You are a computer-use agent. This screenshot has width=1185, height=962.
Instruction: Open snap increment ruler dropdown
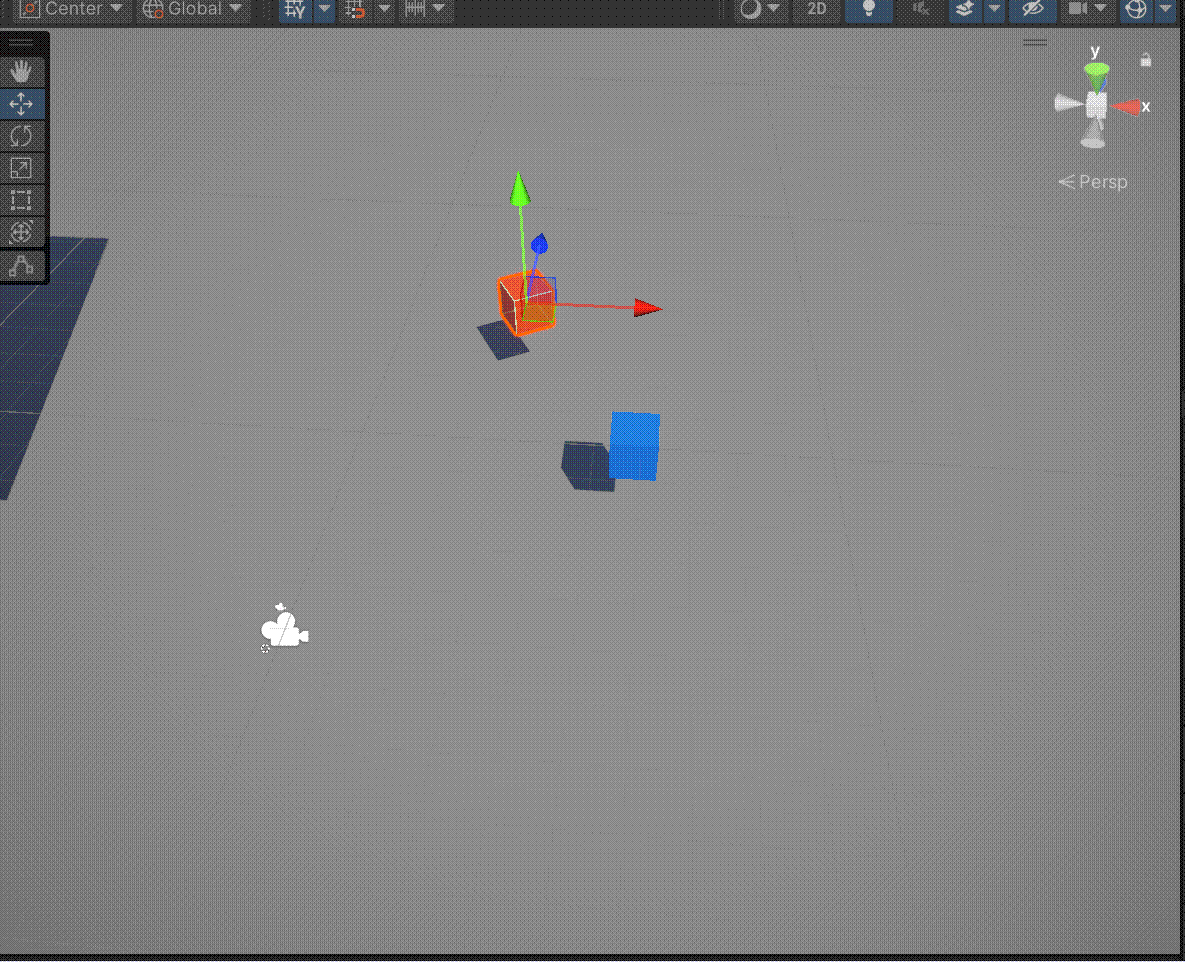coord(425,10)
